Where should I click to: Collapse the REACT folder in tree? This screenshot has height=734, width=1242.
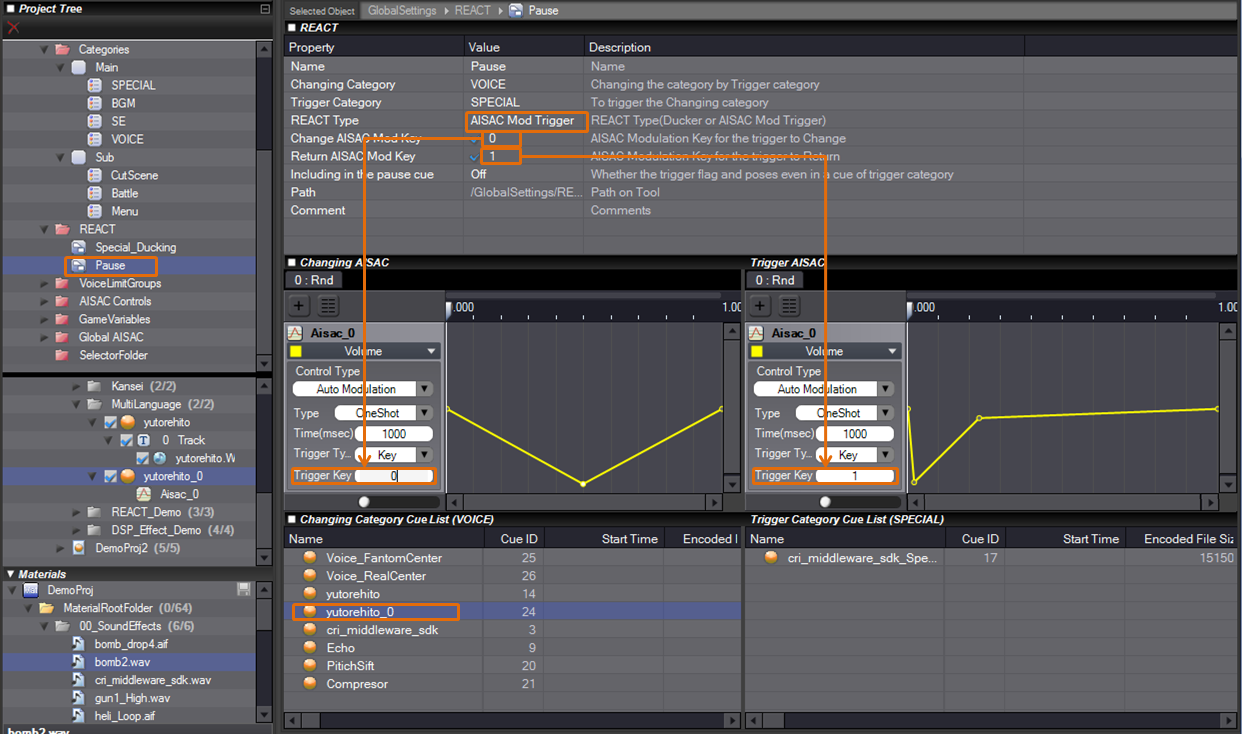(x=44, y=229)
